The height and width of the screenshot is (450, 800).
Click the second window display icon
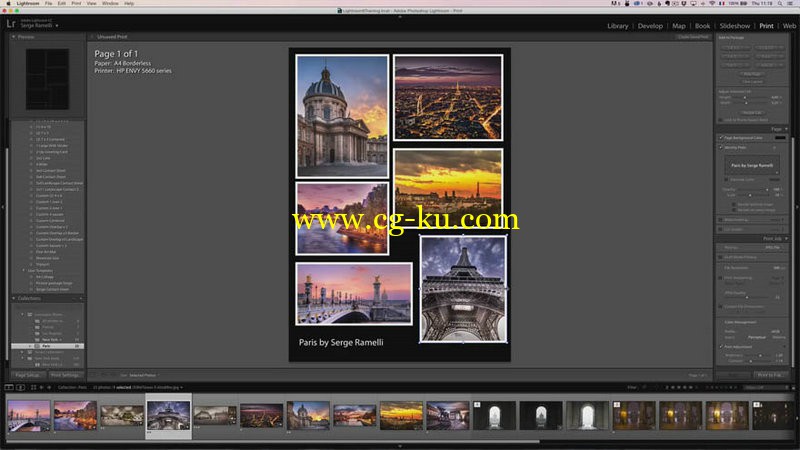pos(20,388)
